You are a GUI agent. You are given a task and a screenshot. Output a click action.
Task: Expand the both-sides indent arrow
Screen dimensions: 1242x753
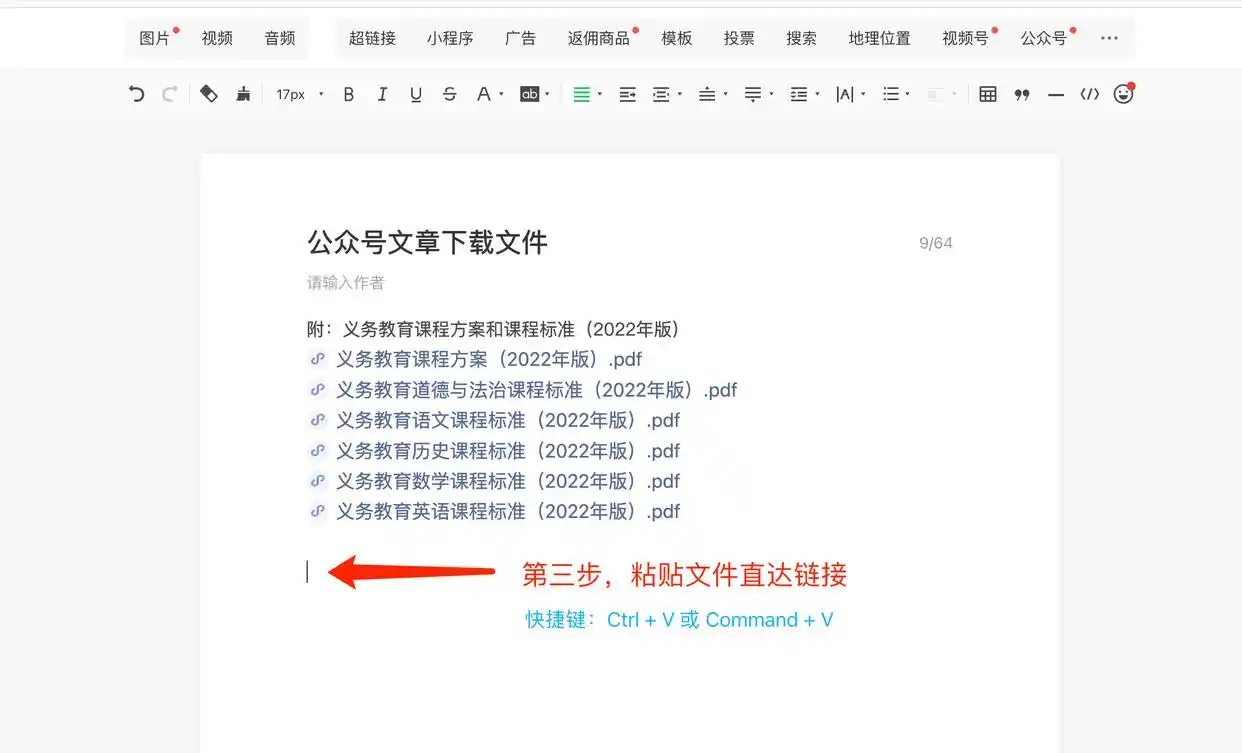tap(679, 95)
